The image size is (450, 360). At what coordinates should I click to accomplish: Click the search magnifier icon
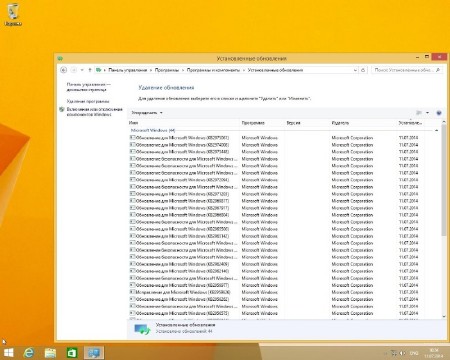[438, 70]
